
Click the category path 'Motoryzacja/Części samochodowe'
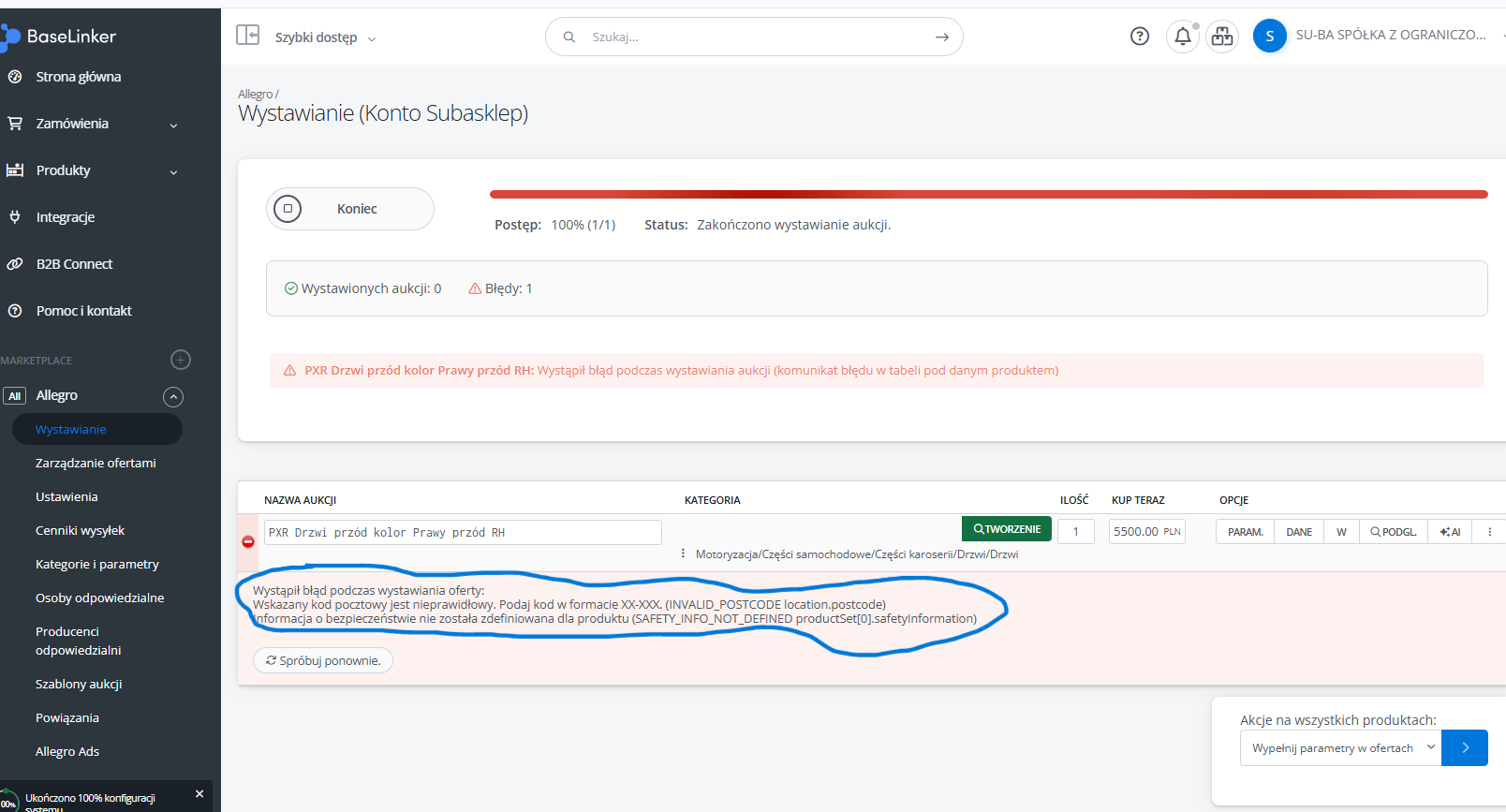(x=857, y=554)
